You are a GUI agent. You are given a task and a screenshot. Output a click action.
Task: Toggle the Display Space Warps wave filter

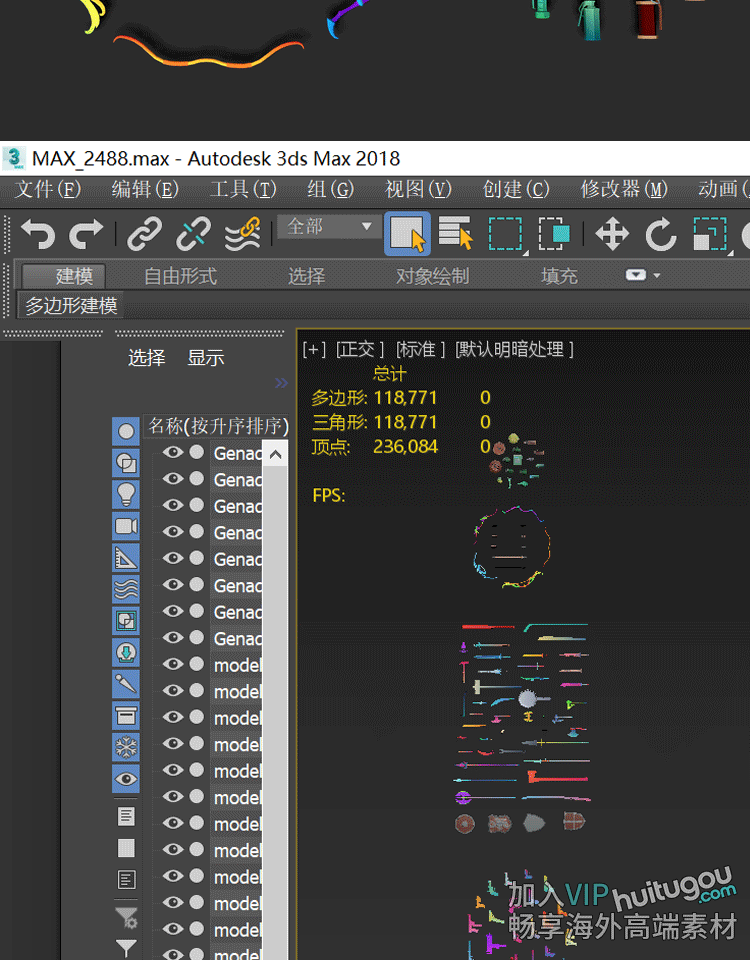coord(126,590)
